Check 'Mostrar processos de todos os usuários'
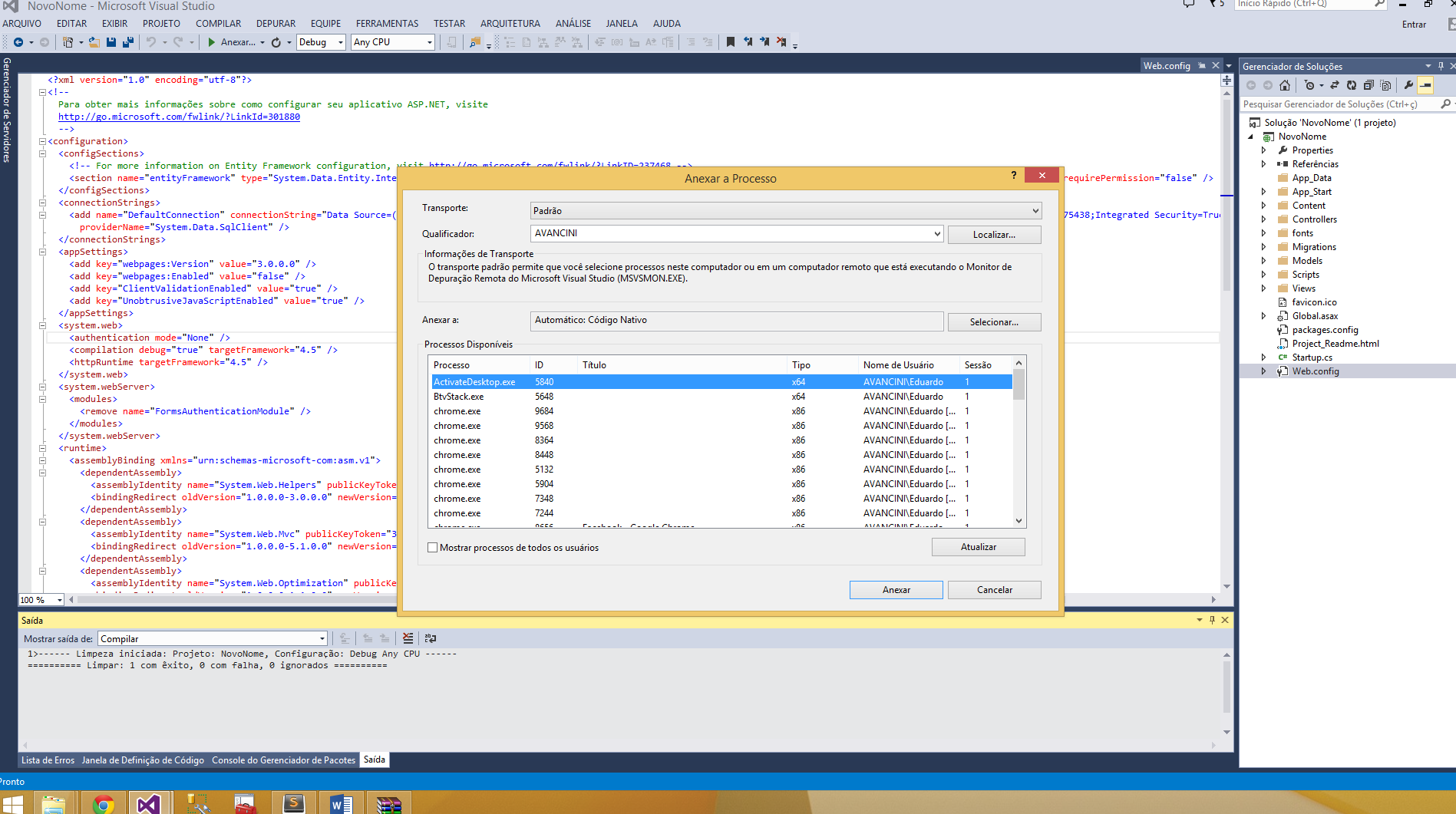Screen dimensions: 1456x814 click(433, 548)
